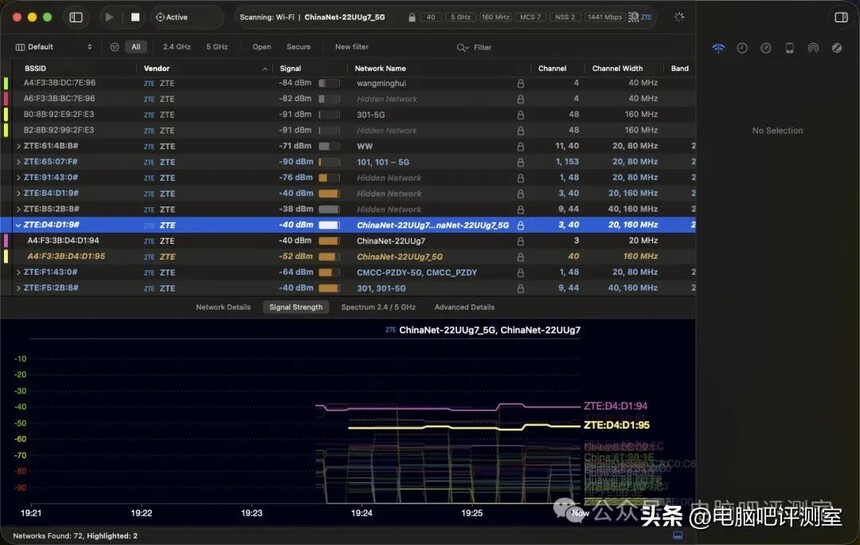Click ZTE vendor logo in ZTE:61:4B:B# row

click(x=149, y=146)
